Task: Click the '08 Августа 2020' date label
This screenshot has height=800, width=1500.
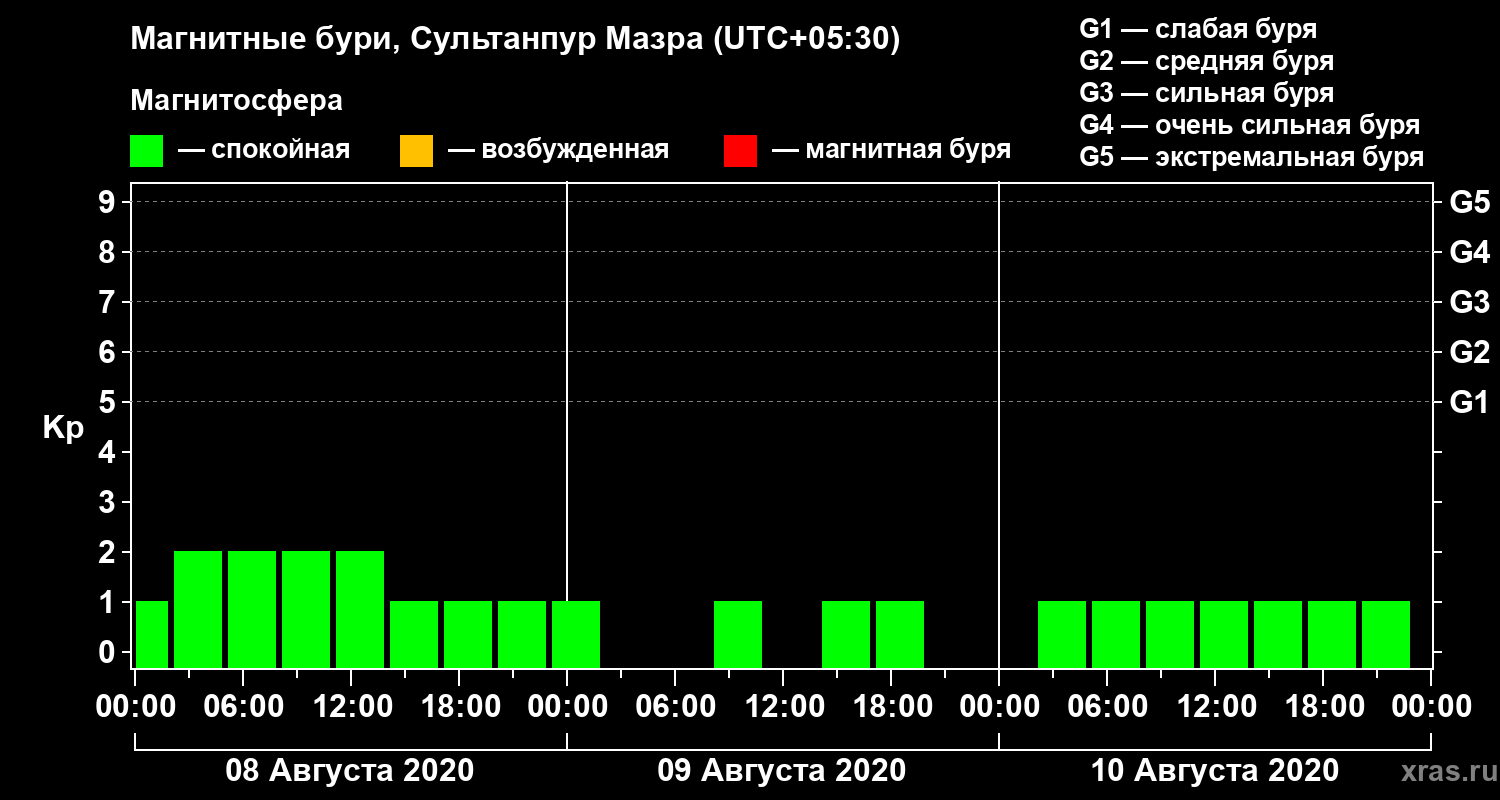Action: point(350,771)
